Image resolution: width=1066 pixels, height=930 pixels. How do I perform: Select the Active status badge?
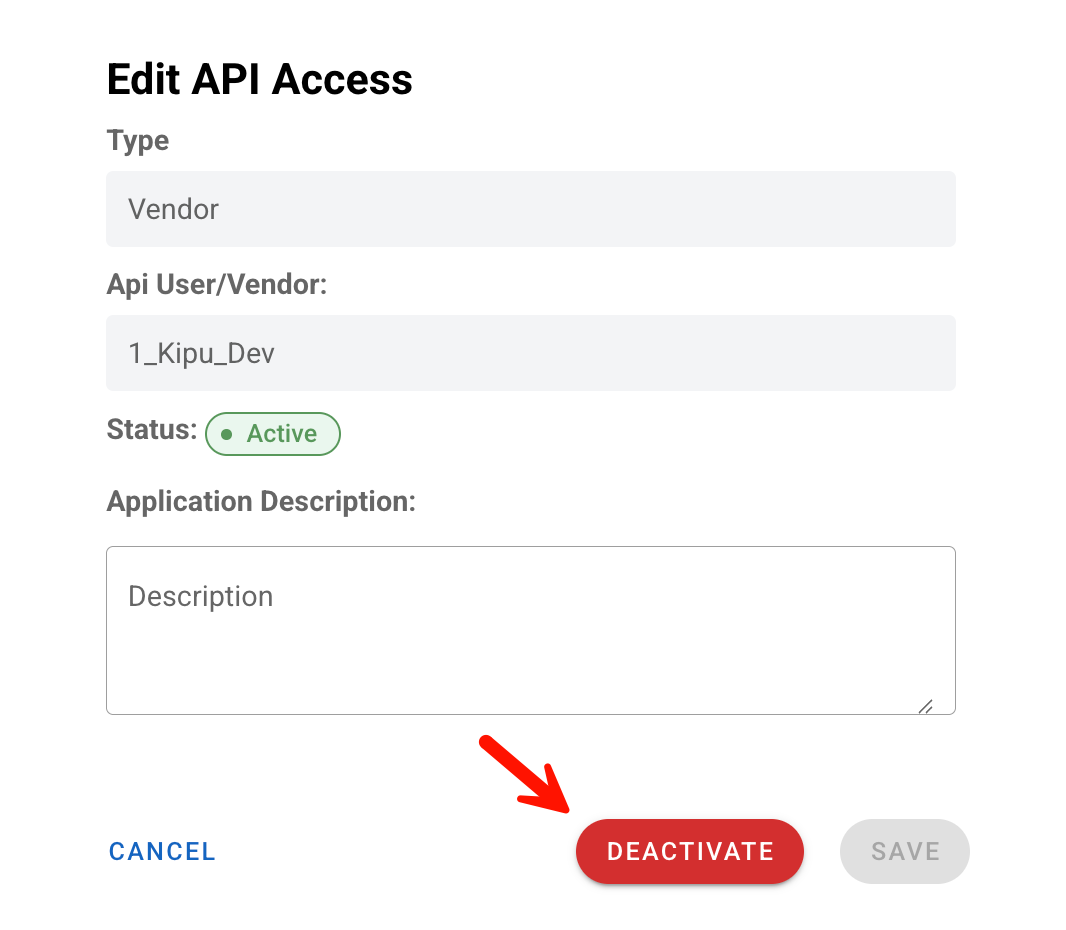pos(273,434)
